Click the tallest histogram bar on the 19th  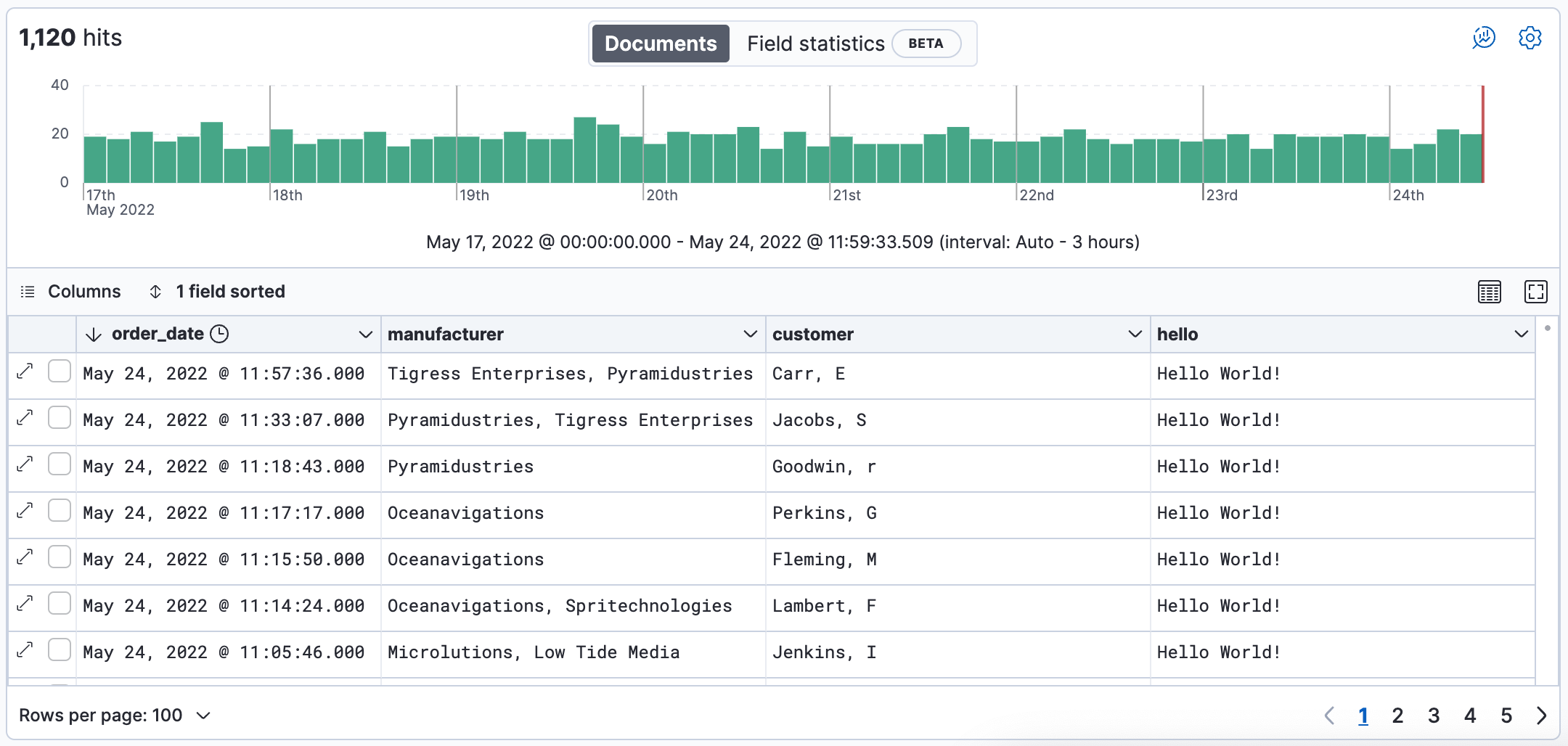coord(584,149)
